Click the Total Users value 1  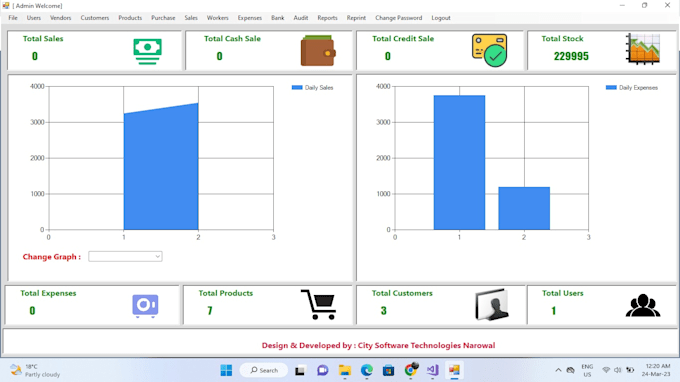(x=553, y=310)
